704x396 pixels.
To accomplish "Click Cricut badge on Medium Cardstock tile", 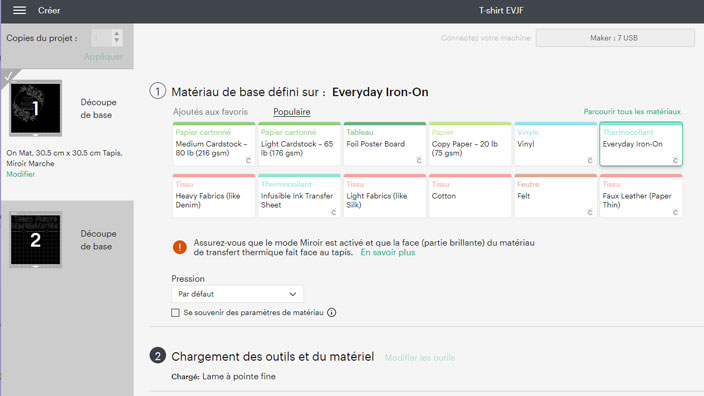I will (x=248, y=160).
